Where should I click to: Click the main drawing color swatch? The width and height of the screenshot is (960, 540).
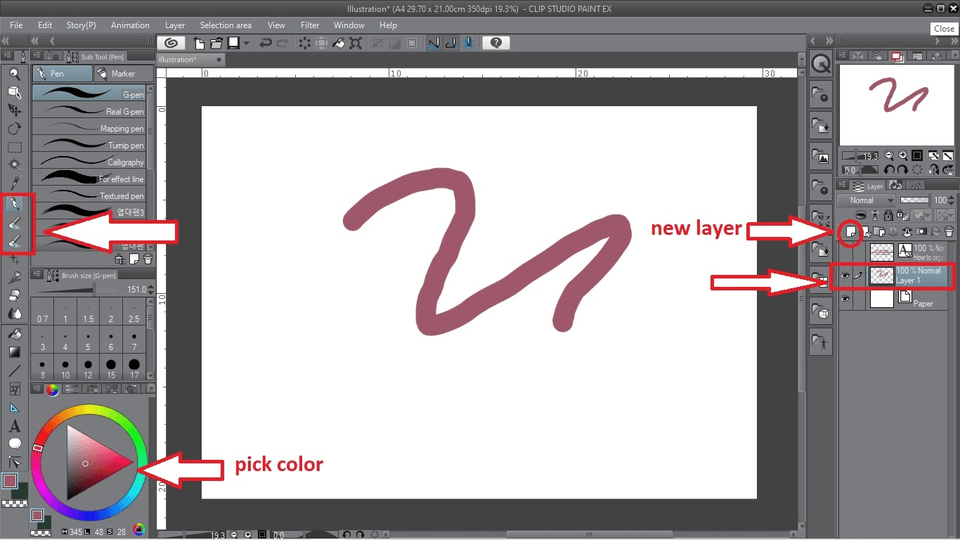[x=10, y=481]
